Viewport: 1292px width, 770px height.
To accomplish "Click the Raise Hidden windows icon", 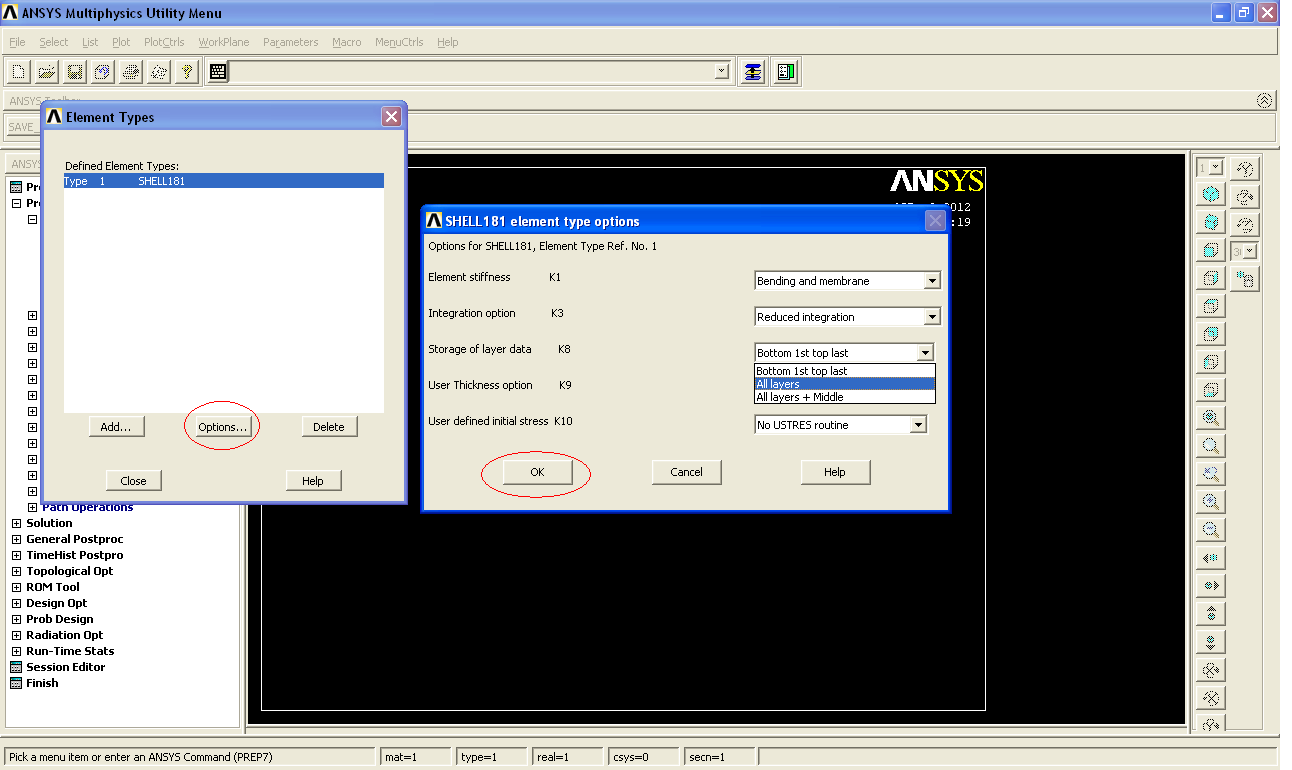I will click(753, 72).
